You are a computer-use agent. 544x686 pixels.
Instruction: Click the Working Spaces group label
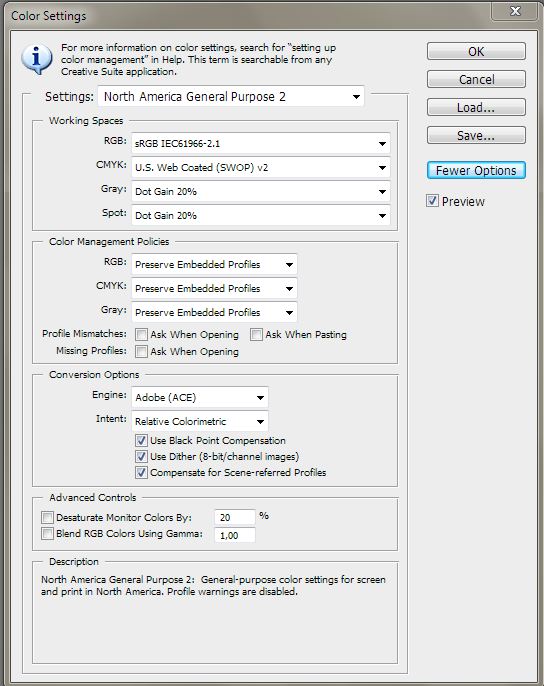pyautogui.click(x=86, y=121)
